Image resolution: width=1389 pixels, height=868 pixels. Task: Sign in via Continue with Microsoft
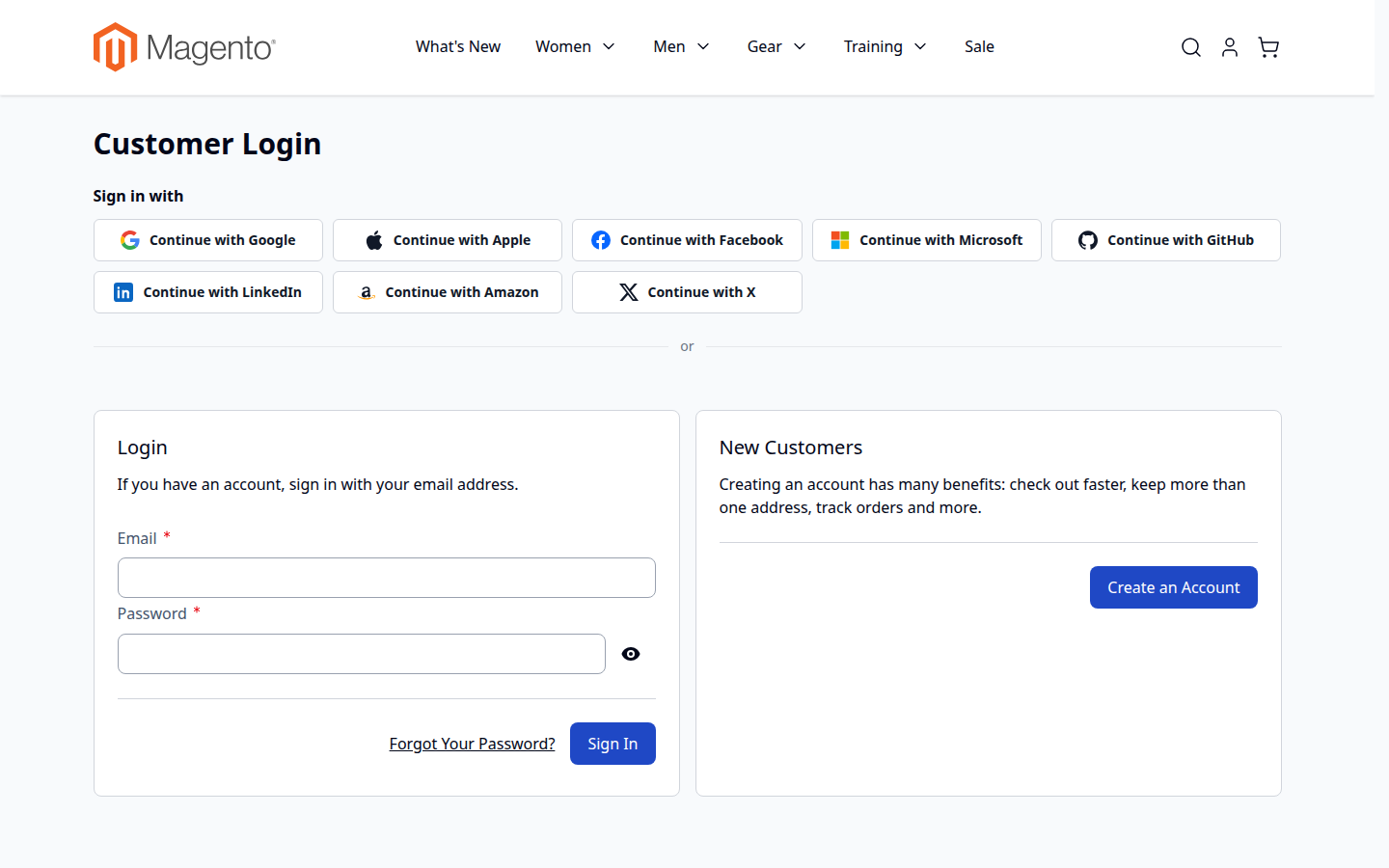coord(927,240)
